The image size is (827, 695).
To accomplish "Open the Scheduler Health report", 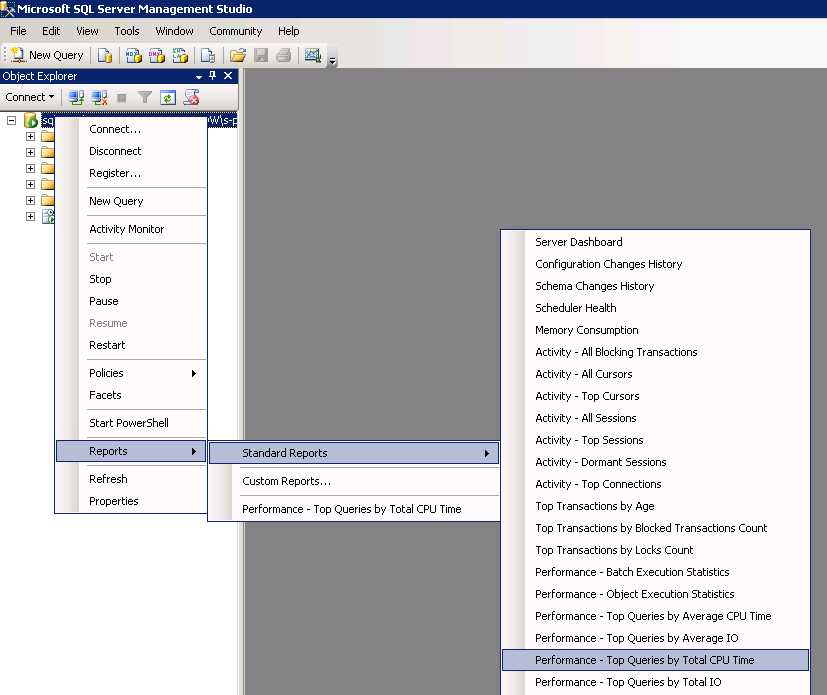I will [655, 308].
